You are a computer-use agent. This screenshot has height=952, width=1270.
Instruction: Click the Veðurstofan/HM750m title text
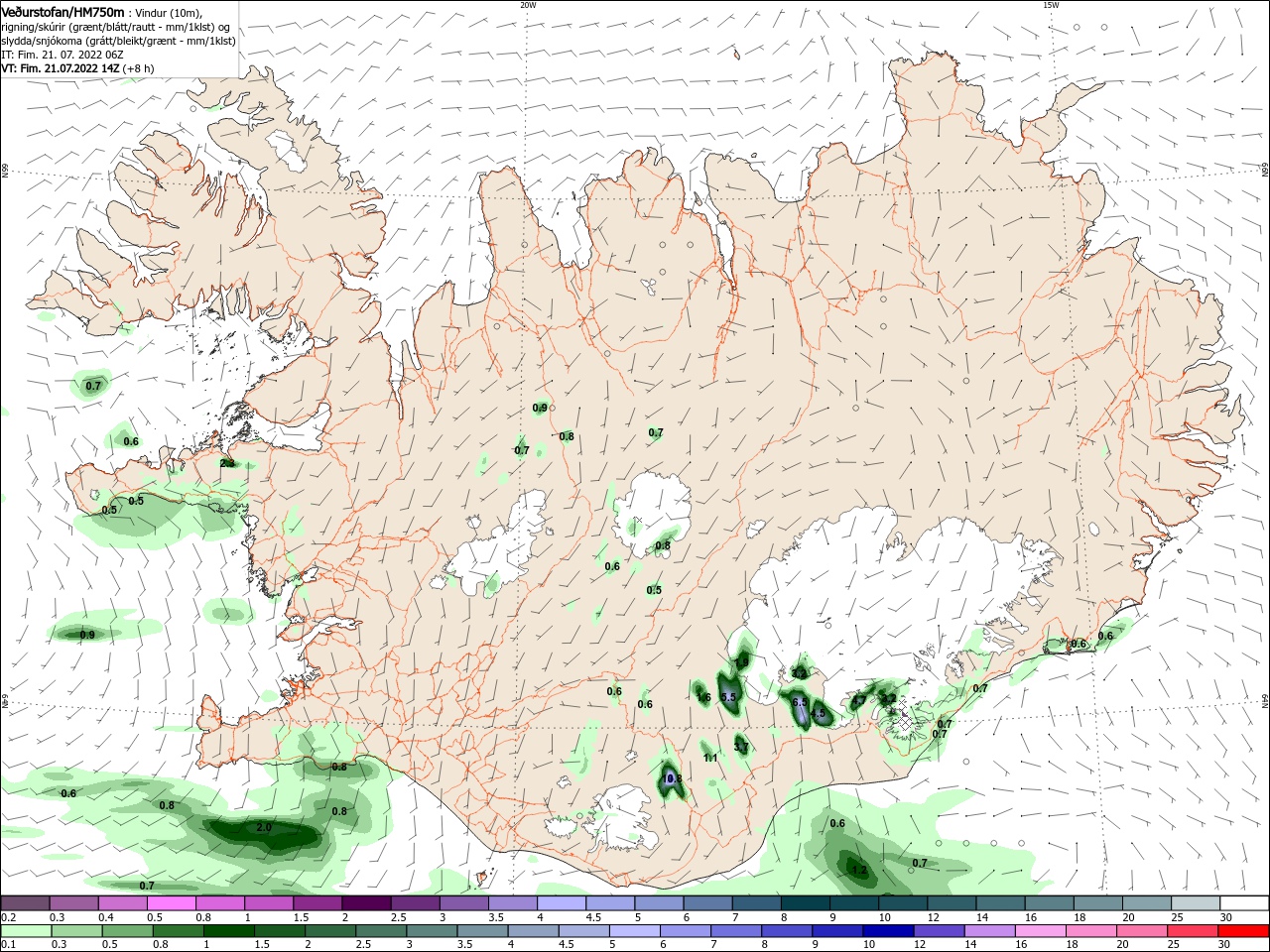[63, 11]
